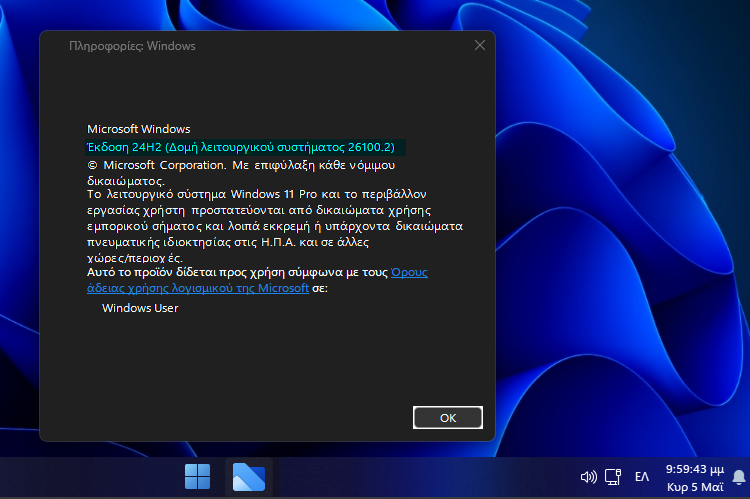Select the Έκδοση 24H2 build version text
Screen dimensions: 750x499
click(x=241, y=147)
